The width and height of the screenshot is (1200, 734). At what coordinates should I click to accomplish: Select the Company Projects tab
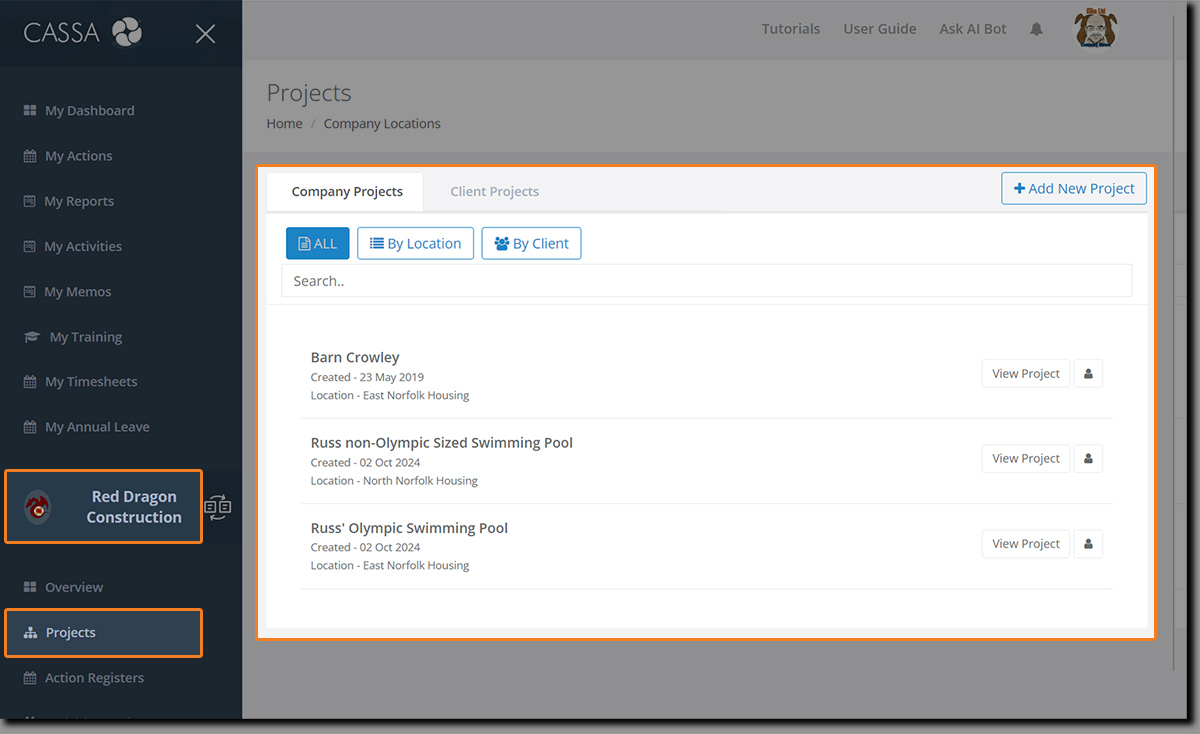pyautogui.click(x=347, y=191)
